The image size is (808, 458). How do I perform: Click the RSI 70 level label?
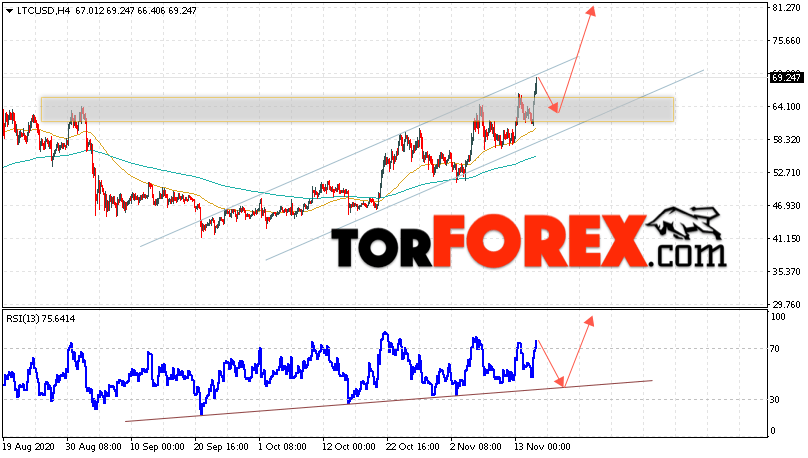[774, 349]
